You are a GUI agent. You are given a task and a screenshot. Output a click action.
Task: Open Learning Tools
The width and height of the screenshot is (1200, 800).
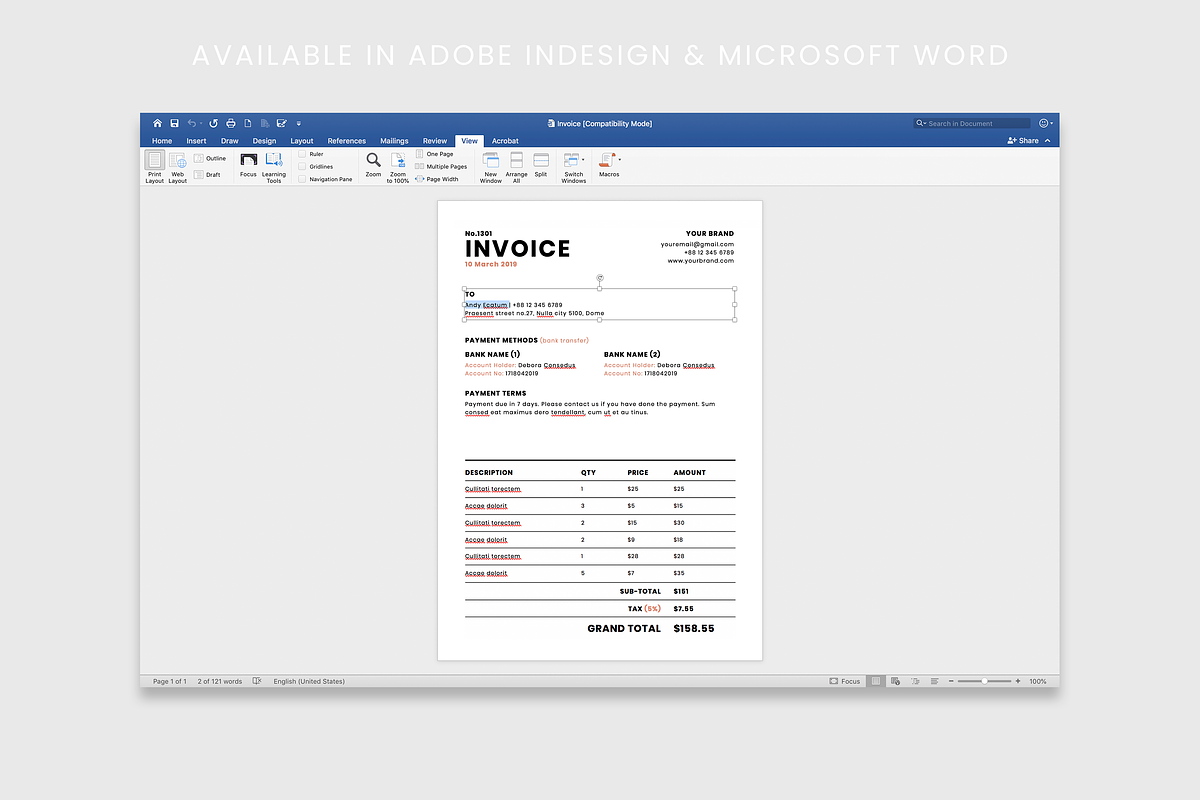[274, 167]
